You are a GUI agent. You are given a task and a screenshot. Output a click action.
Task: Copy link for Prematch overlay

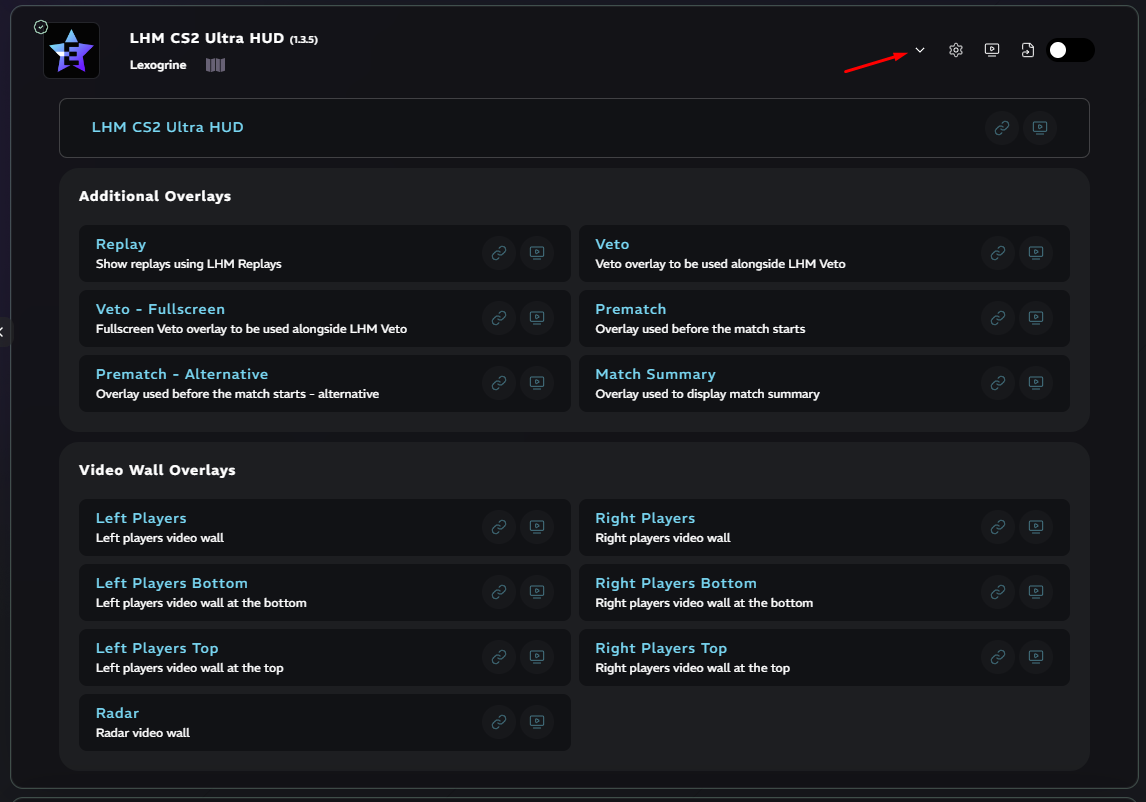[x=998, y=318]
